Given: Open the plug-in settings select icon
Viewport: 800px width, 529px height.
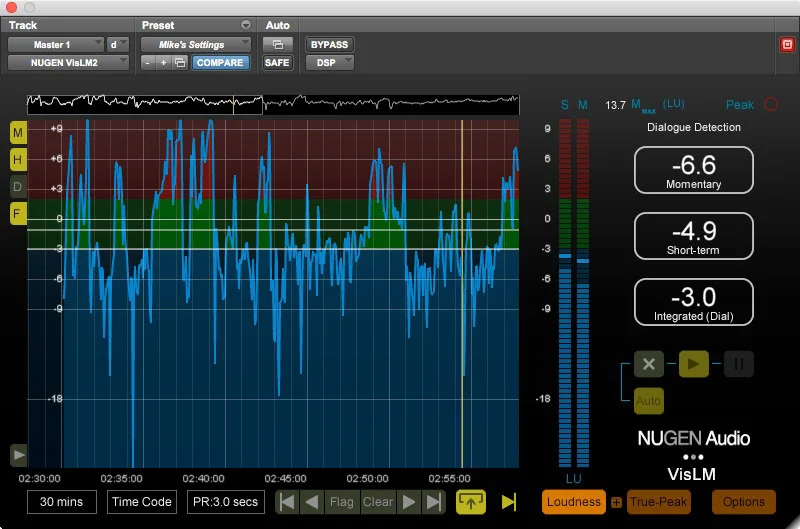Looking at the screenshot, I should 180,63.
